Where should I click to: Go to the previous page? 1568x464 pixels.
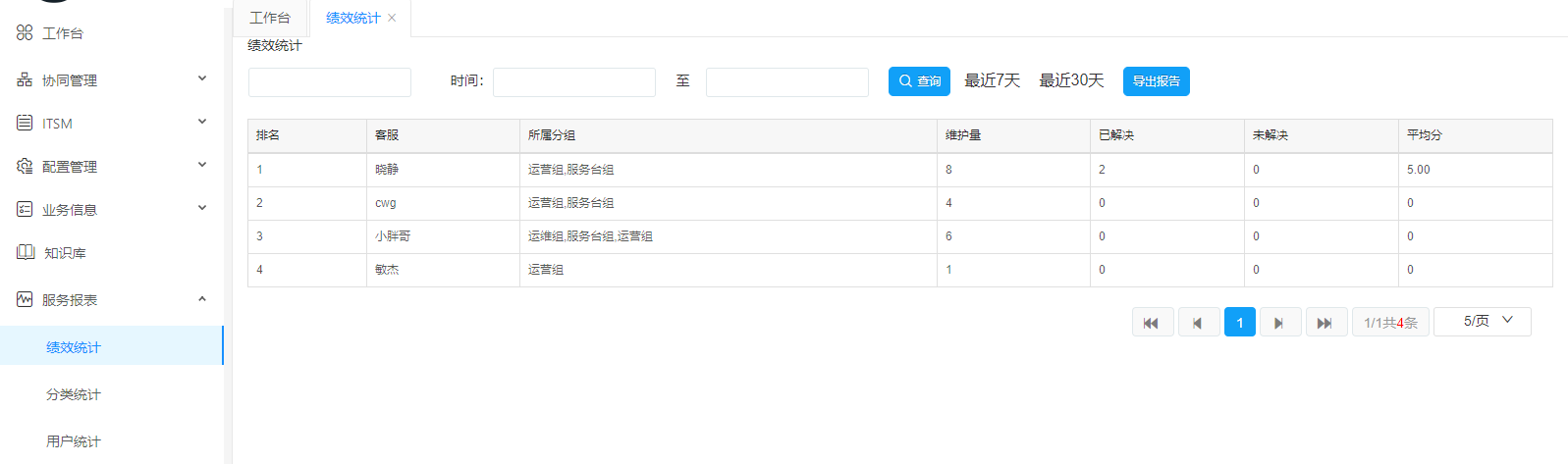tap(1198, 322)
